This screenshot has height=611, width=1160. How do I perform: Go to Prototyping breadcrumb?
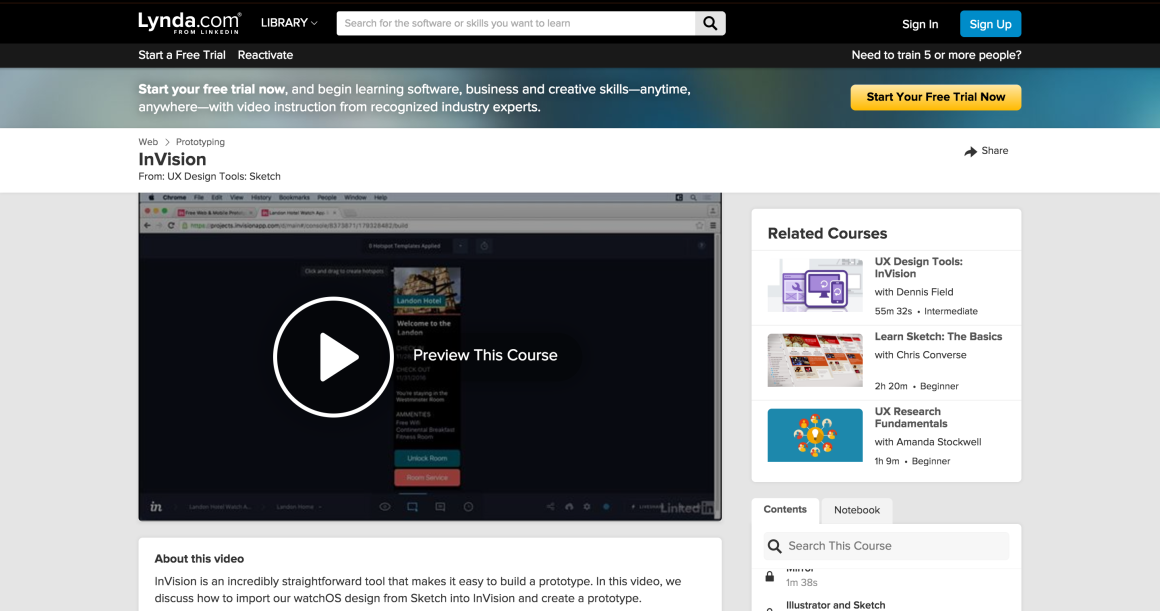coord(200,142)
